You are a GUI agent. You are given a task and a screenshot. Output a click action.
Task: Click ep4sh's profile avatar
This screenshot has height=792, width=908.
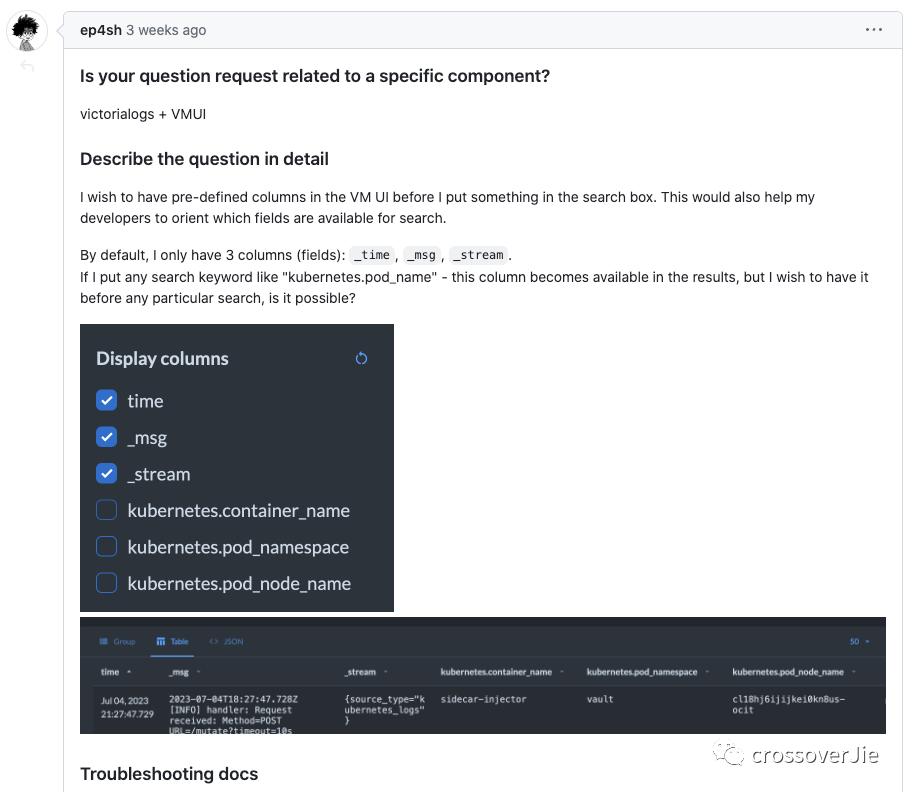click(27, 30)
